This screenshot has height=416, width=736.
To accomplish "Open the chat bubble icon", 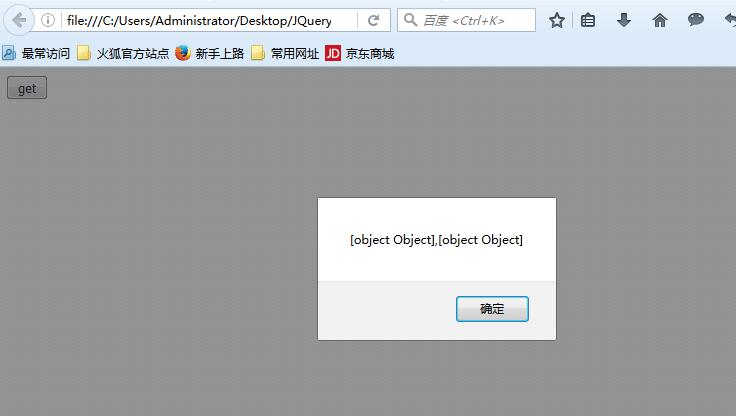I will tap(696, 20).
